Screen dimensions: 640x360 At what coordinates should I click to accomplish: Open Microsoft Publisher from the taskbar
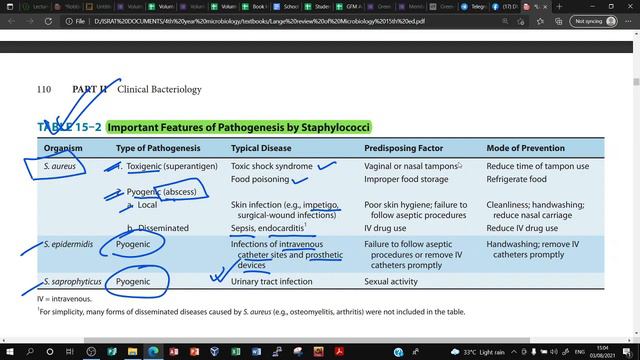point(111,351)
